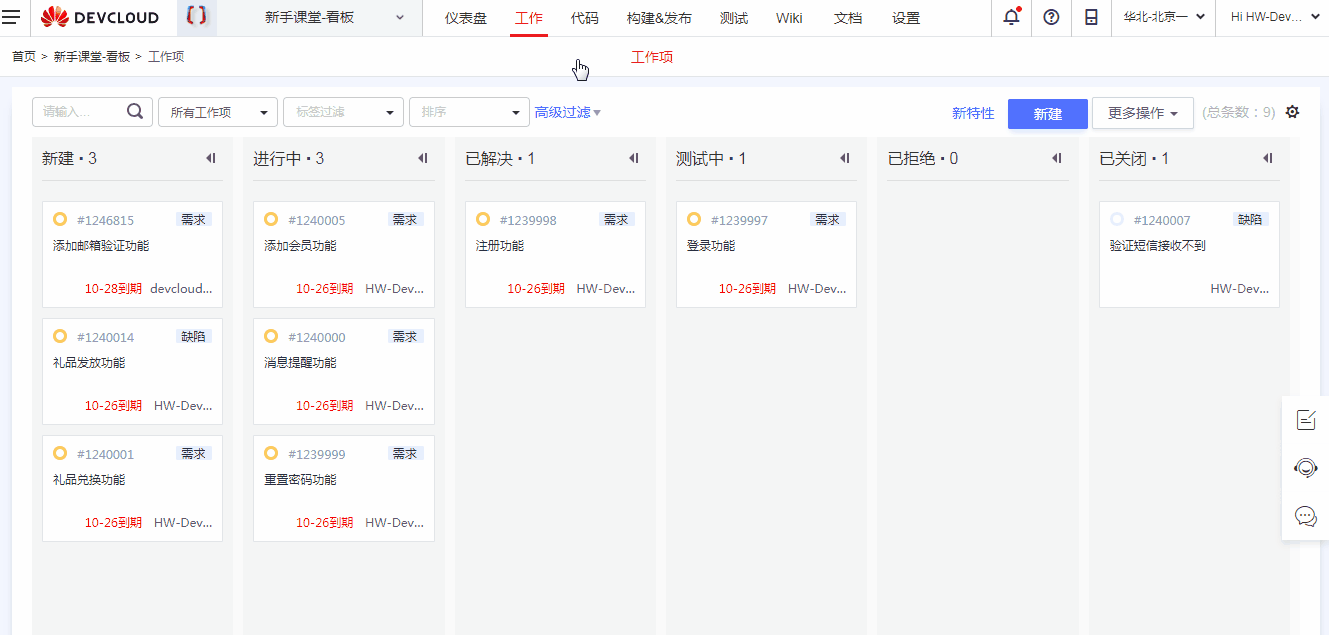Collapse the 新建 column
The height and width of the screenshot is (635, 1329).
210,157
